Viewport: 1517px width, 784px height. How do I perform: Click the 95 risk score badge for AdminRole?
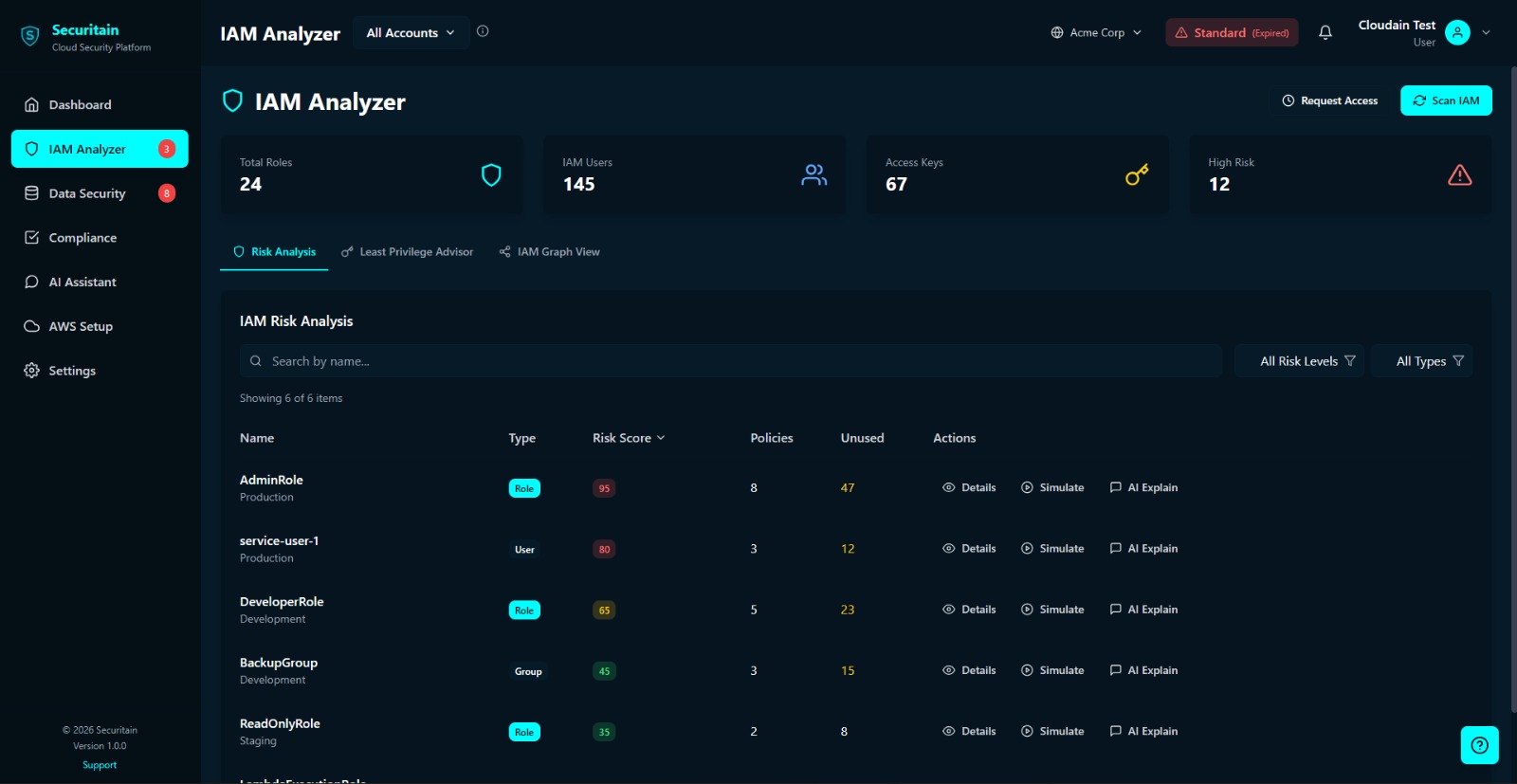click(604, 488)
